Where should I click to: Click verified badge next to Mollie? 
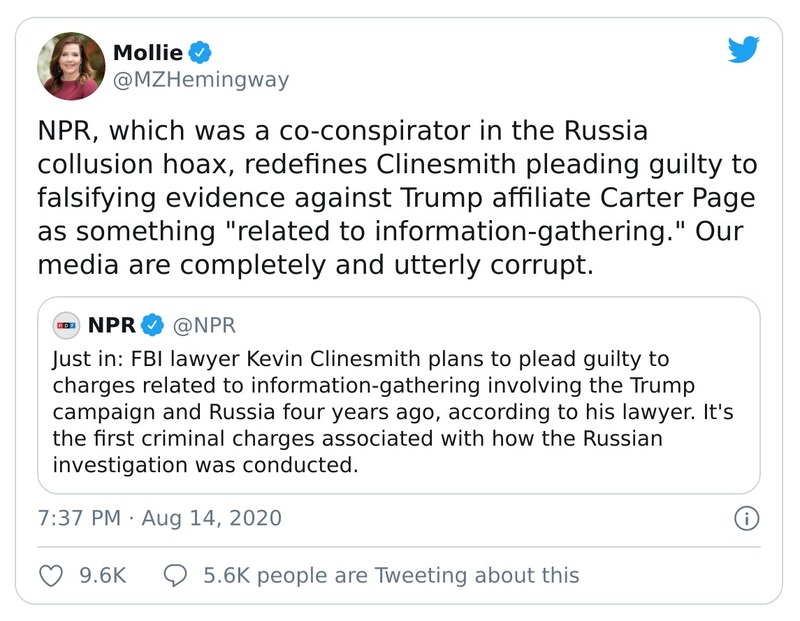coord(200,53)
